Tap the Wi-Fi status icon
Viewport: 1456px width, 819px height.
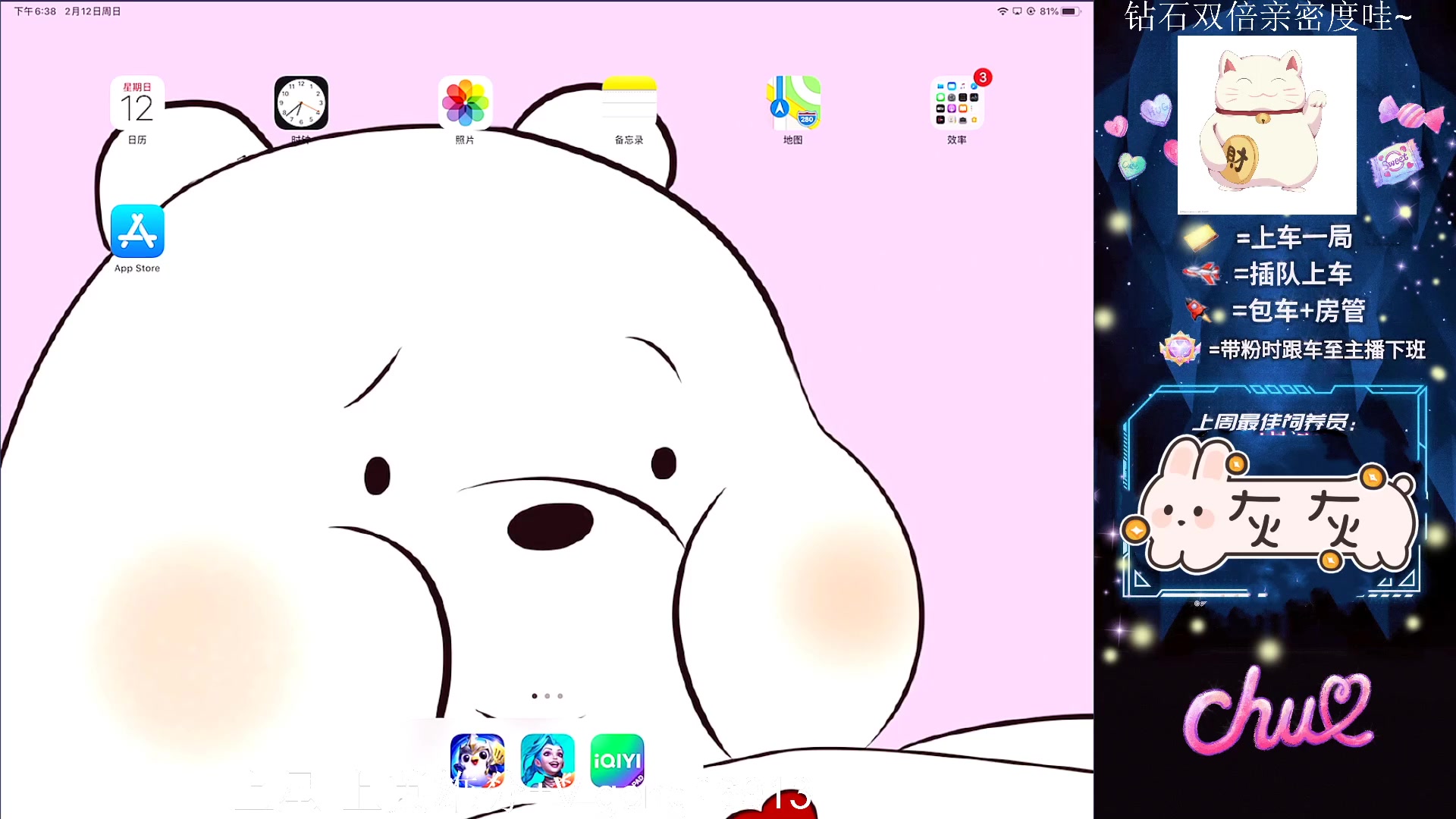pyautogui.click(x=1002, y=11)
